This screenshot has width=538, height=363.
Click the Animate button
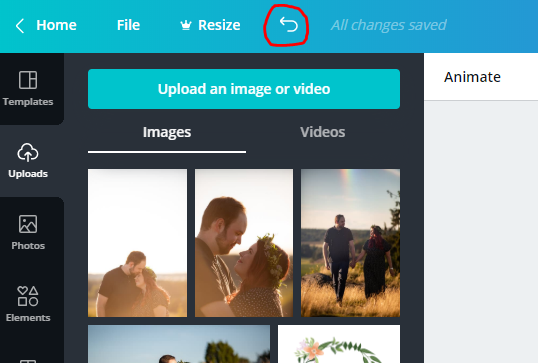point(472,77)
